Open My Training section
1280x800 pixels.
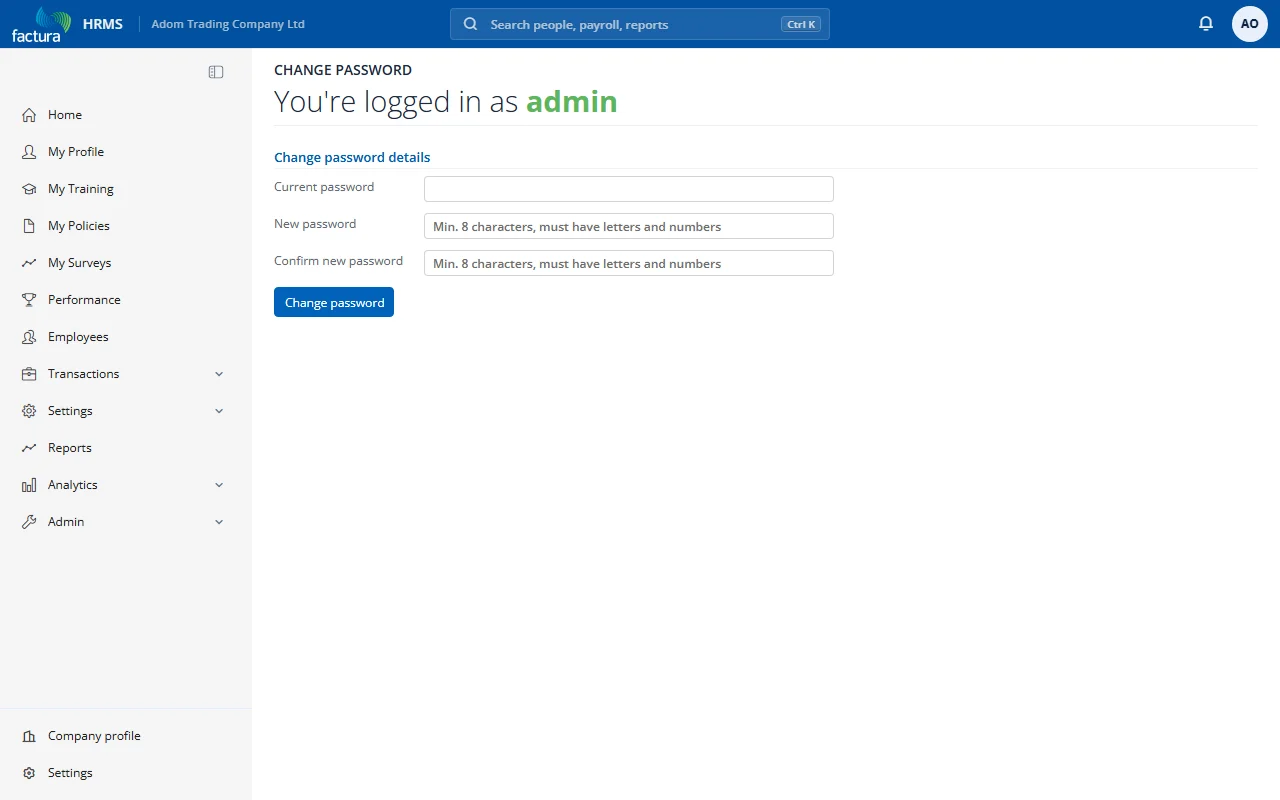coord(126,189)
